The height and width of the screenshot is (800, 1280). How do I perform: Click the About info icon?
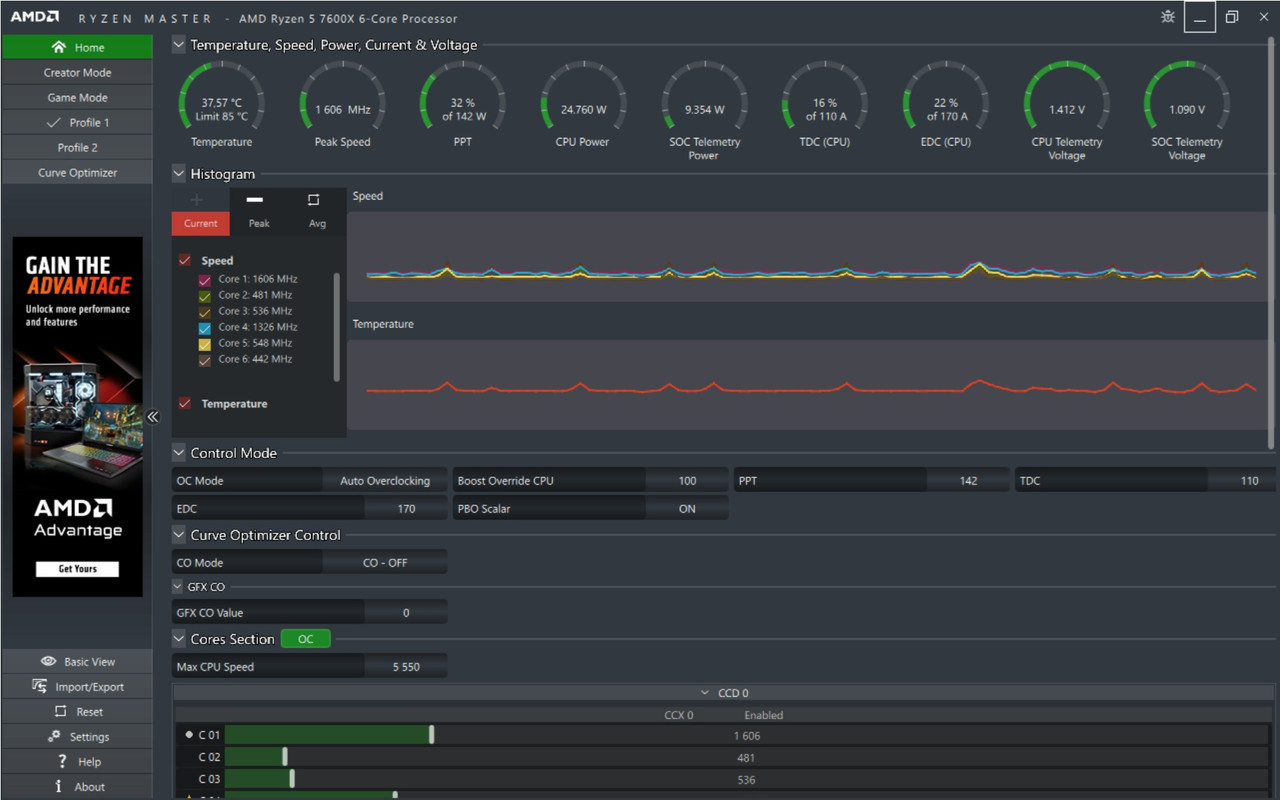[x=59, y=786]
